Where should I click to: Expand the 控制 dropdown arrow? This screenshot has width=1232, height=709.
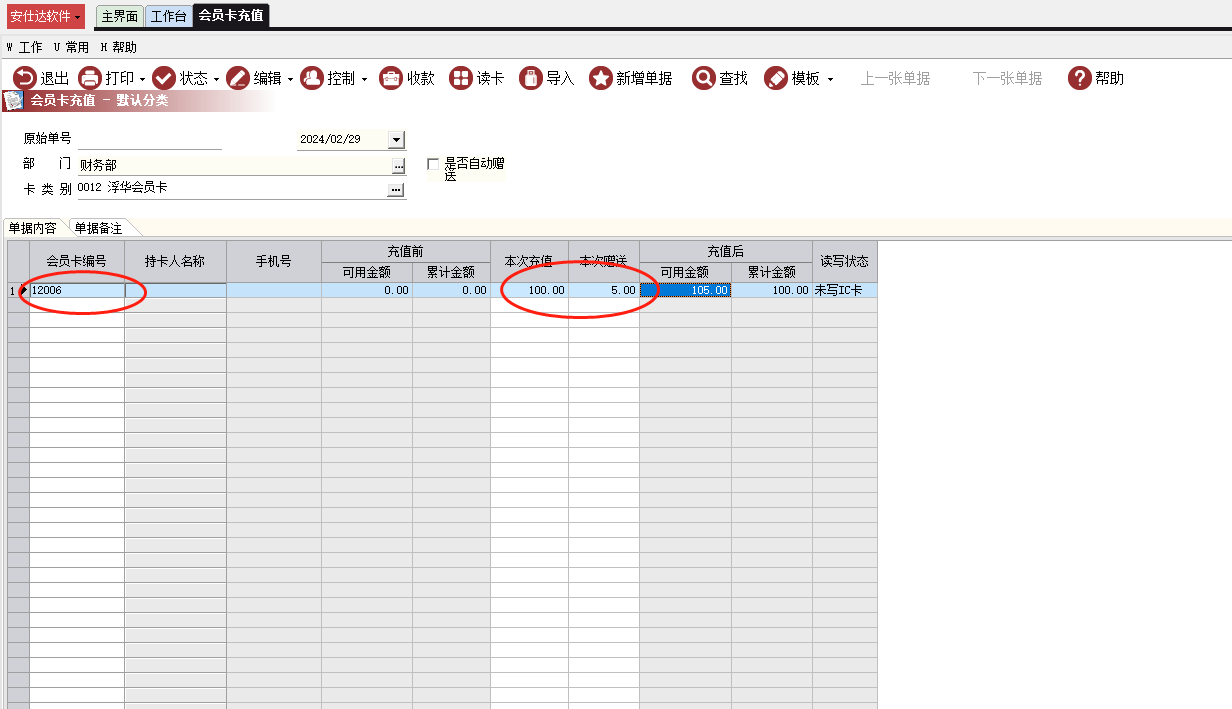(x=364, y=79)
